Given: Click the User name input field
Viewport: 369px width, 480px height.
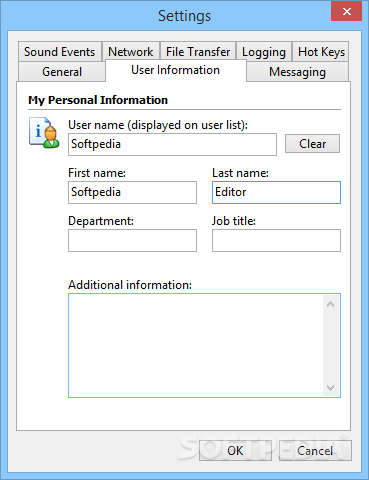Looking at the screenshot, I should tap(172, 144).
